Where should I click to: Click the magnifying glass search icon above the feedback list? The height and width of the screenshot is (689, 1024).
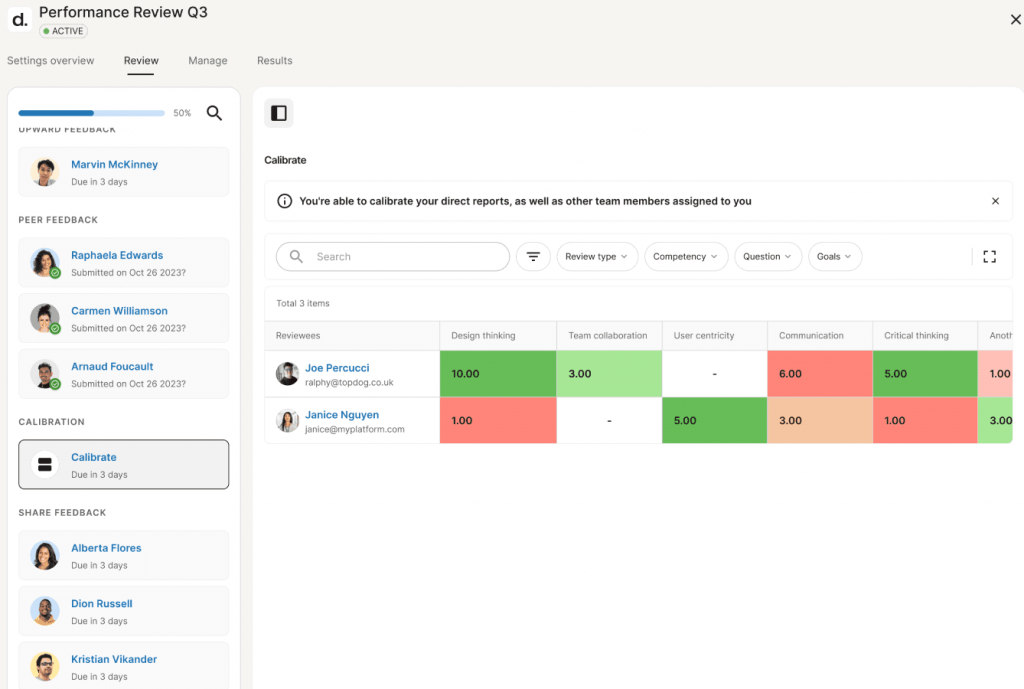[x=214, y=113]
